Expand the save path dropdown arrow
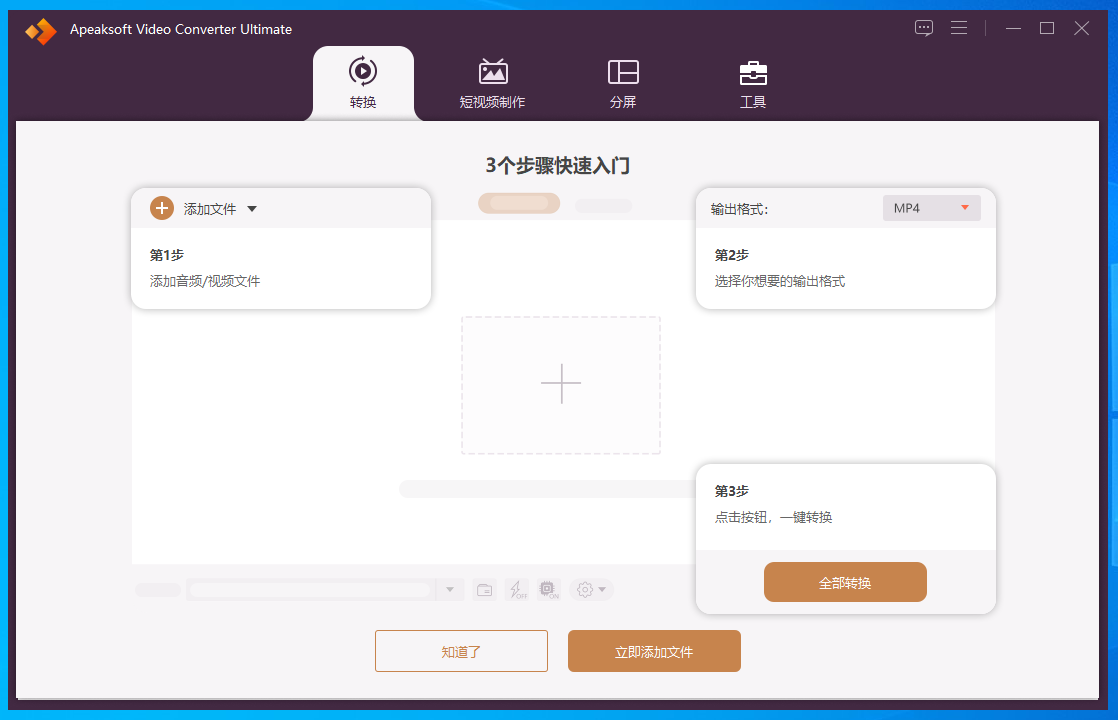The height and width of the screenshot is (720, 1118). click(450, 590)
